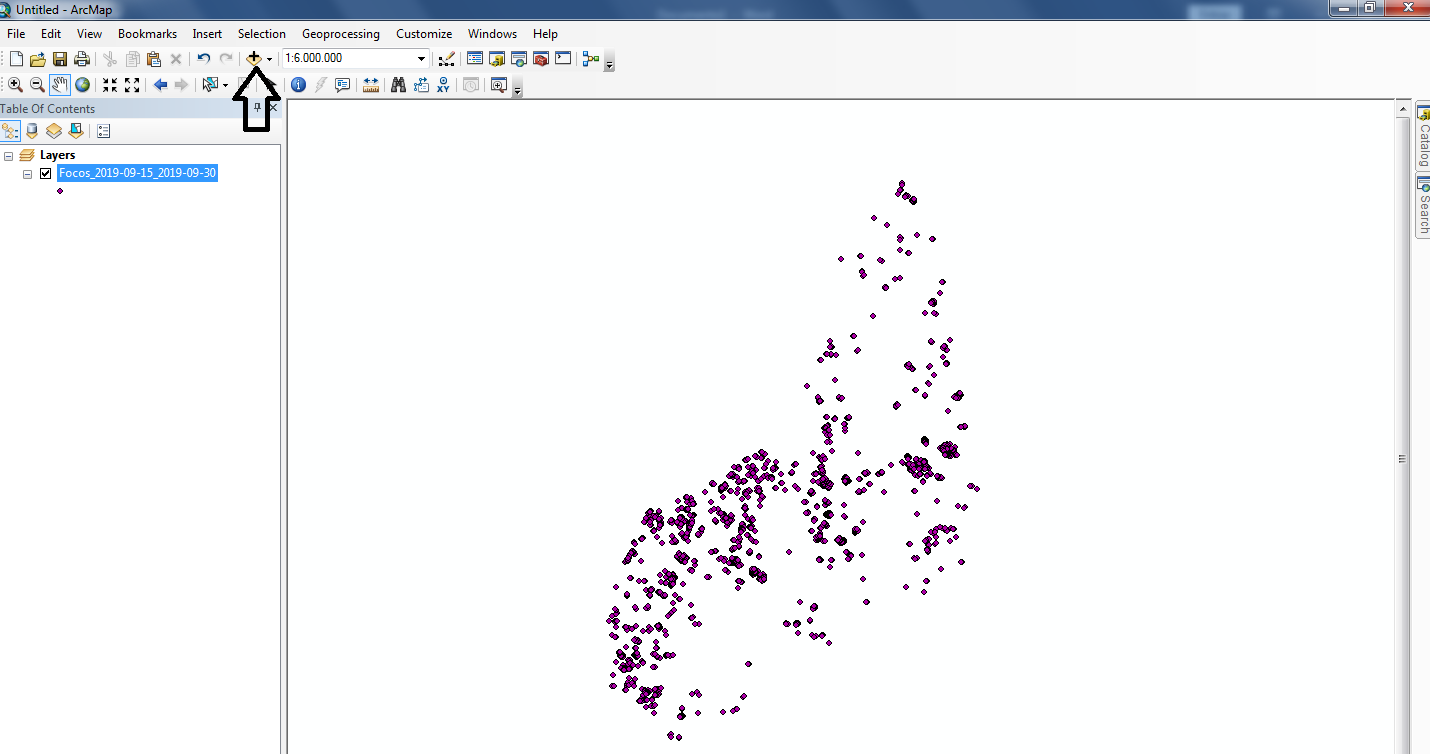
Task: Click the Add Data icon
Action: click(255, 58)
